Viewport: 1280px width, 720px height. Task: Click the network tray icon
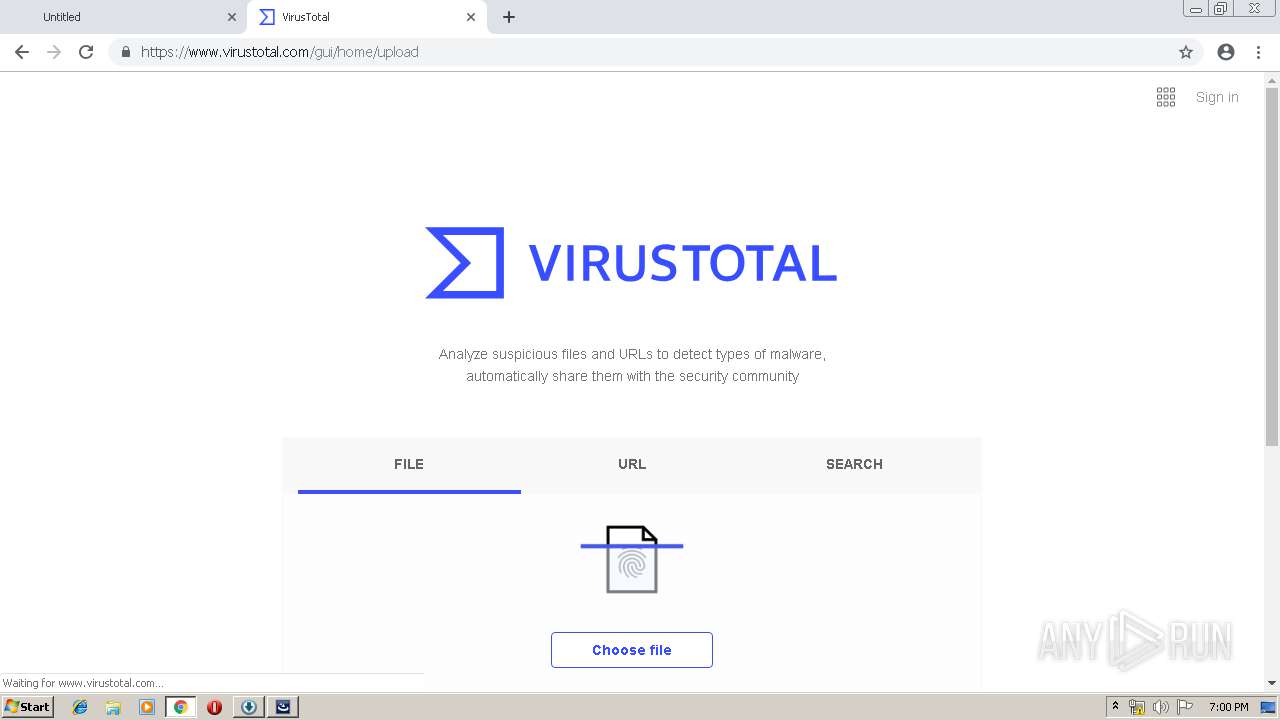1137,707
